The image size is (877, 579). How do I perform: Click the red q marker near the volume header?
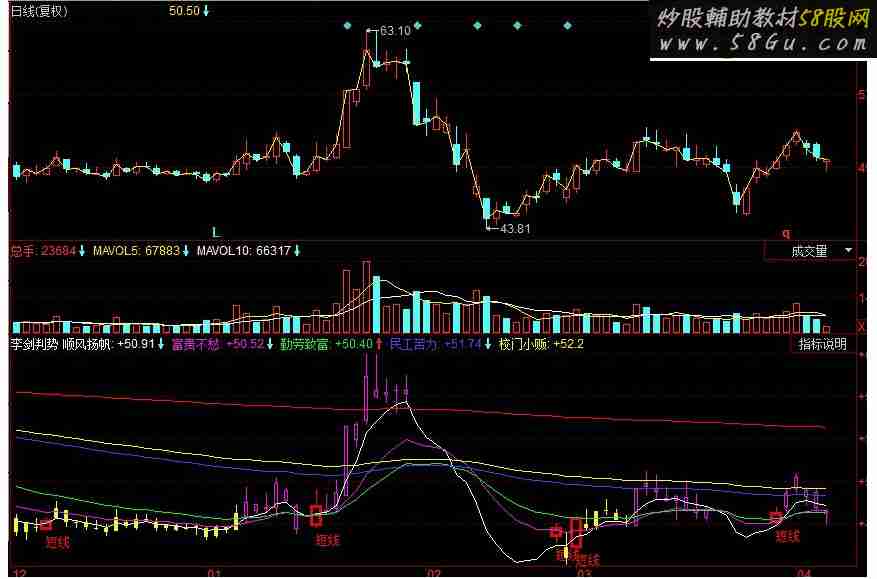pyautogui.click(x=786, y=233)
